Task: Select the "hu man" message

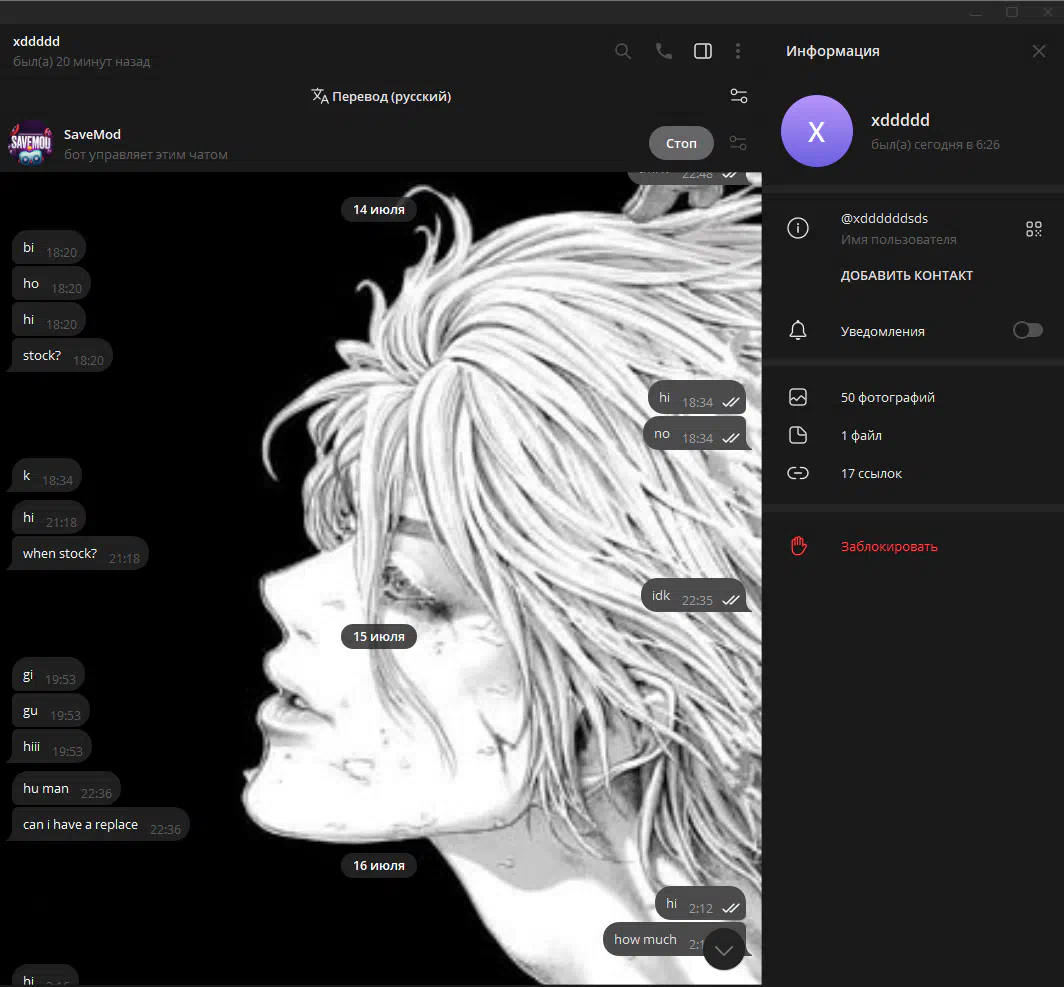Action: tap(66, 788)
